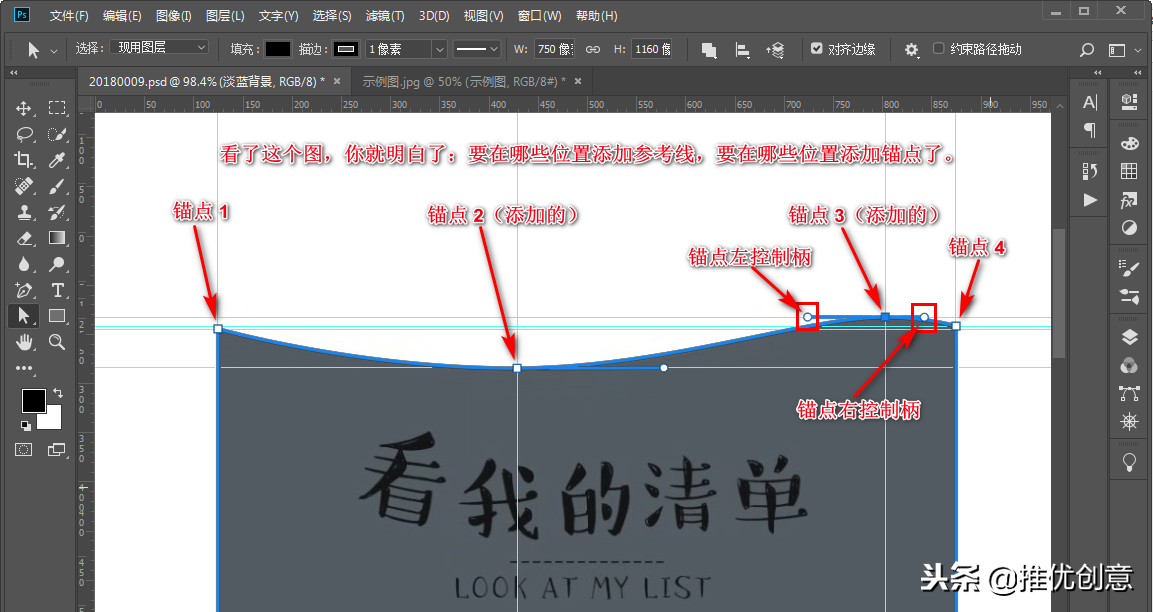Click the black foreground color swatch
This screenshot has height=612, width=1153.
pyautogui.click(x=33, y=401)
